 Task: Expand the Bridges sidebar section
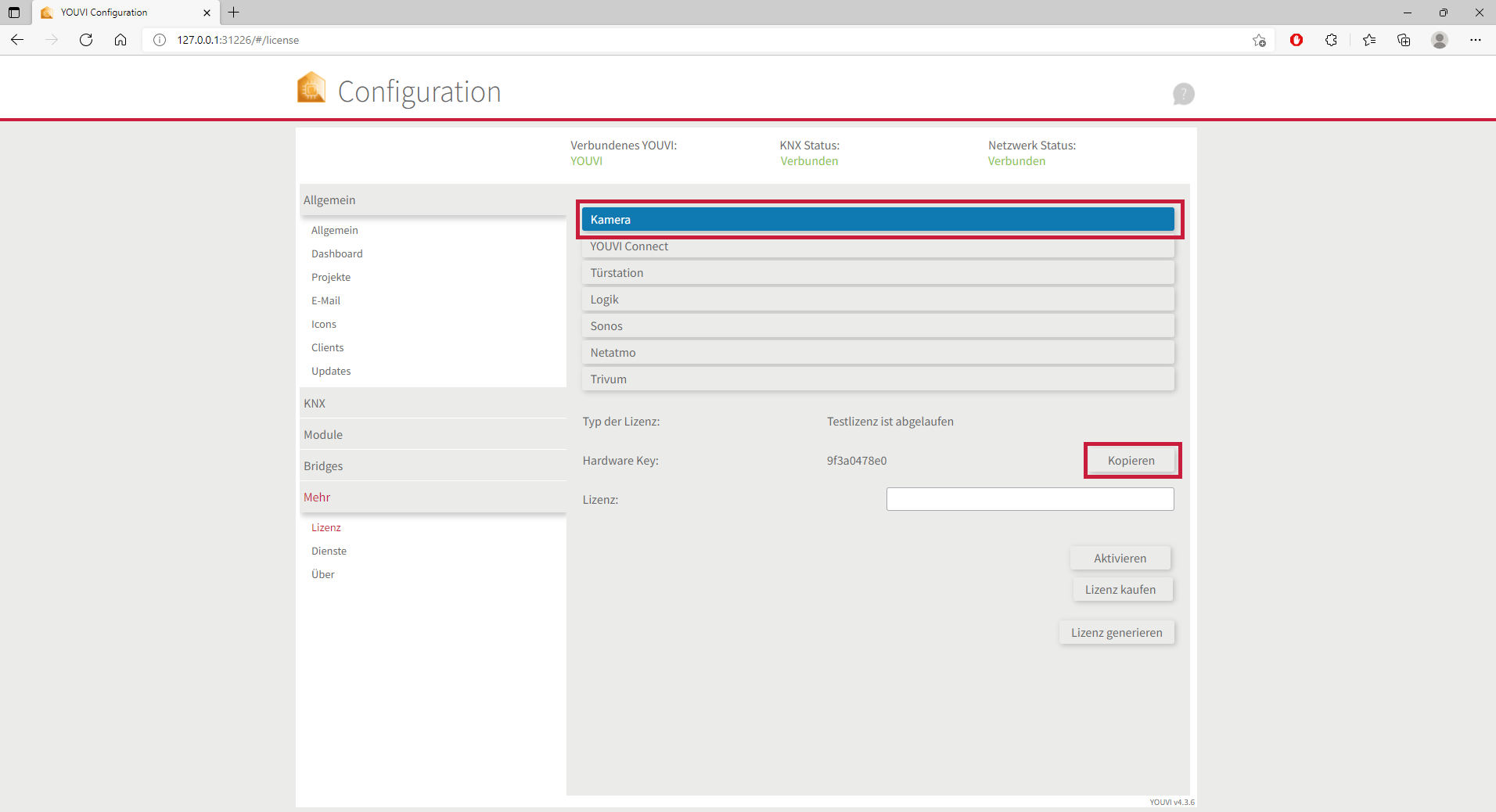433,466
